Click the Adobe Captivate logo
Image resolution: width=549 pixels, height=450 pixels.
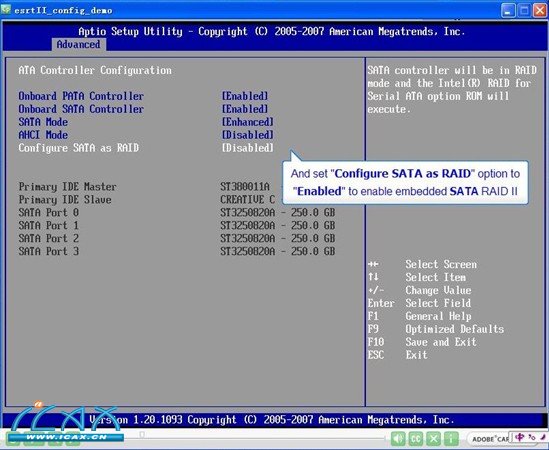490,439
